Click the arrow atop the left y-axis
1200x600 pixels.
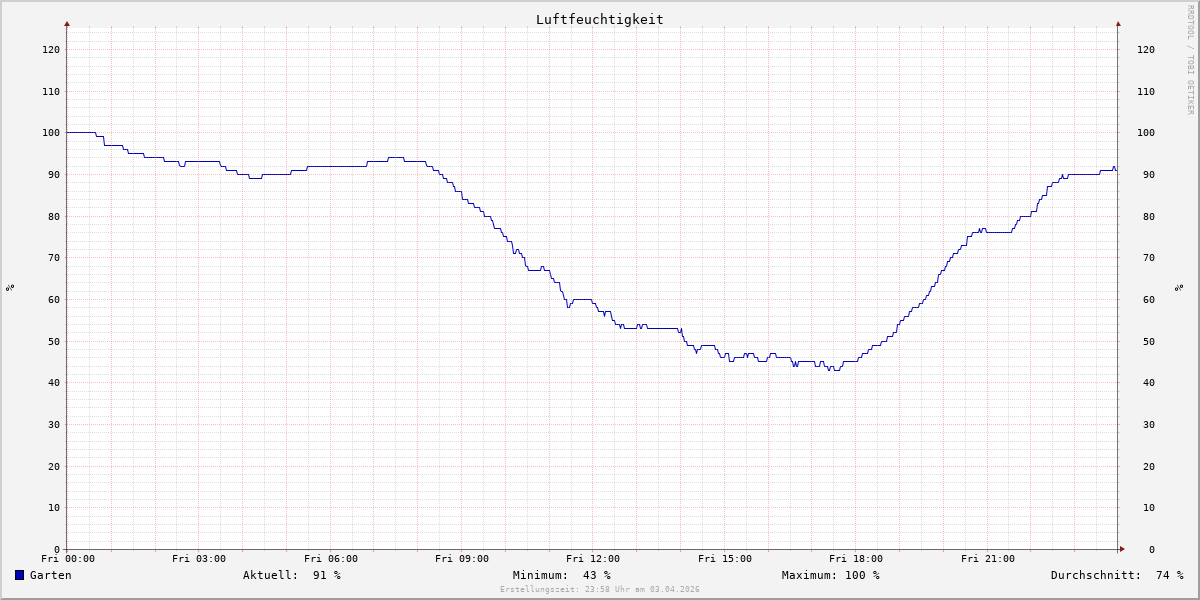pyautogui.click(x=67, y=23)
